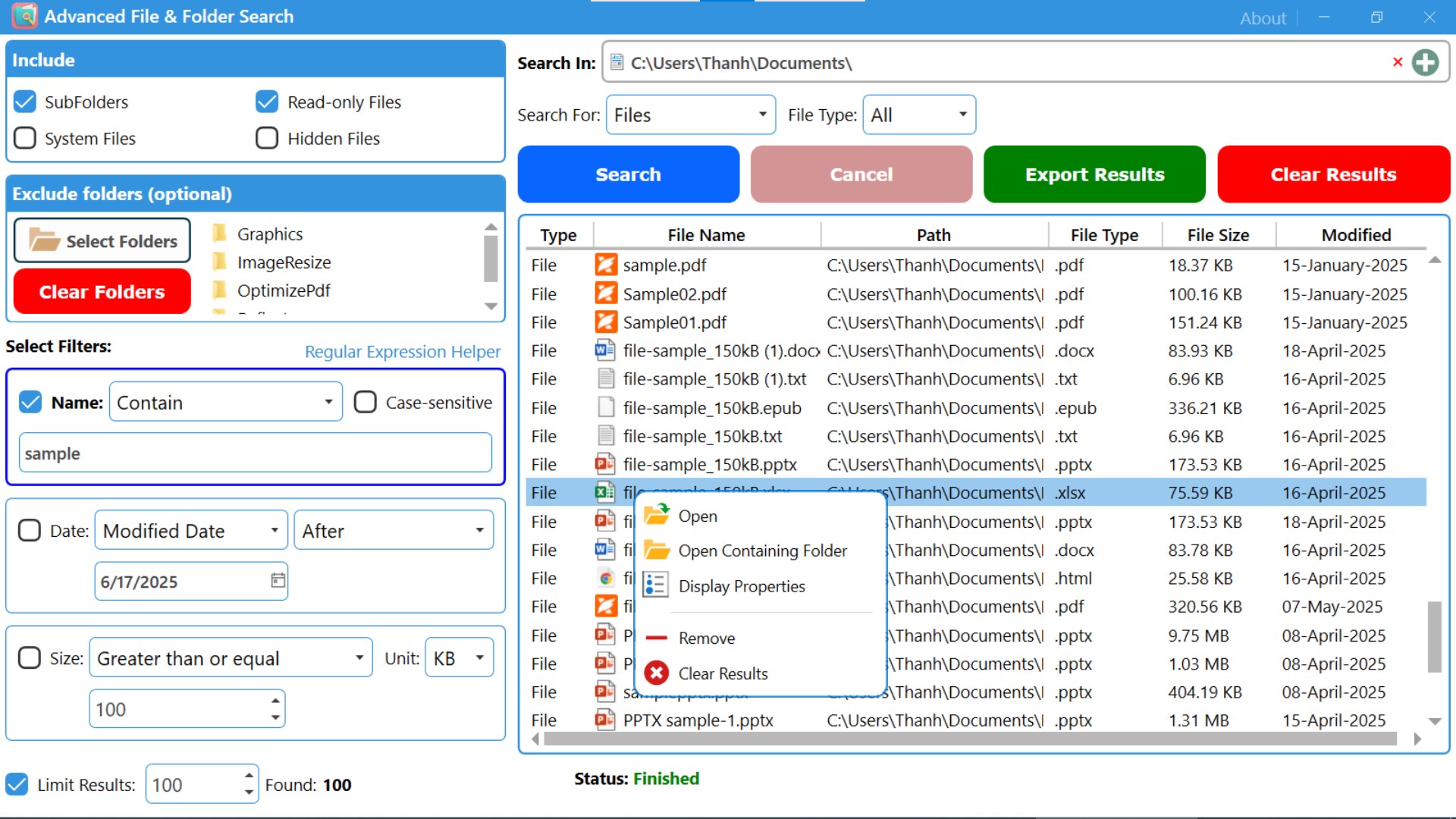Viewport: 1456px width, 819px height.
Task: Select Display Properties from the context menu
Action: [x=761, y=585]
